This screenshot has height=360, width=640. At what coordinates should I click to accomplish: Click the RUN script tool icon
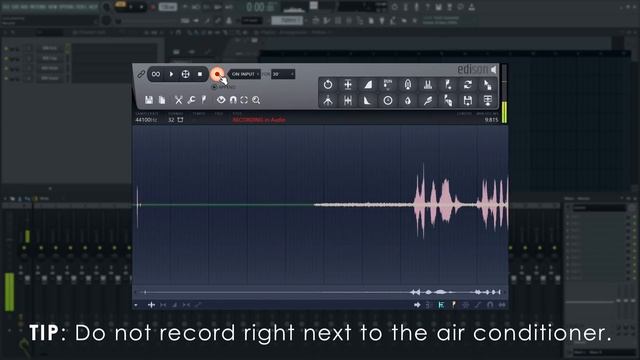point(388,84)
